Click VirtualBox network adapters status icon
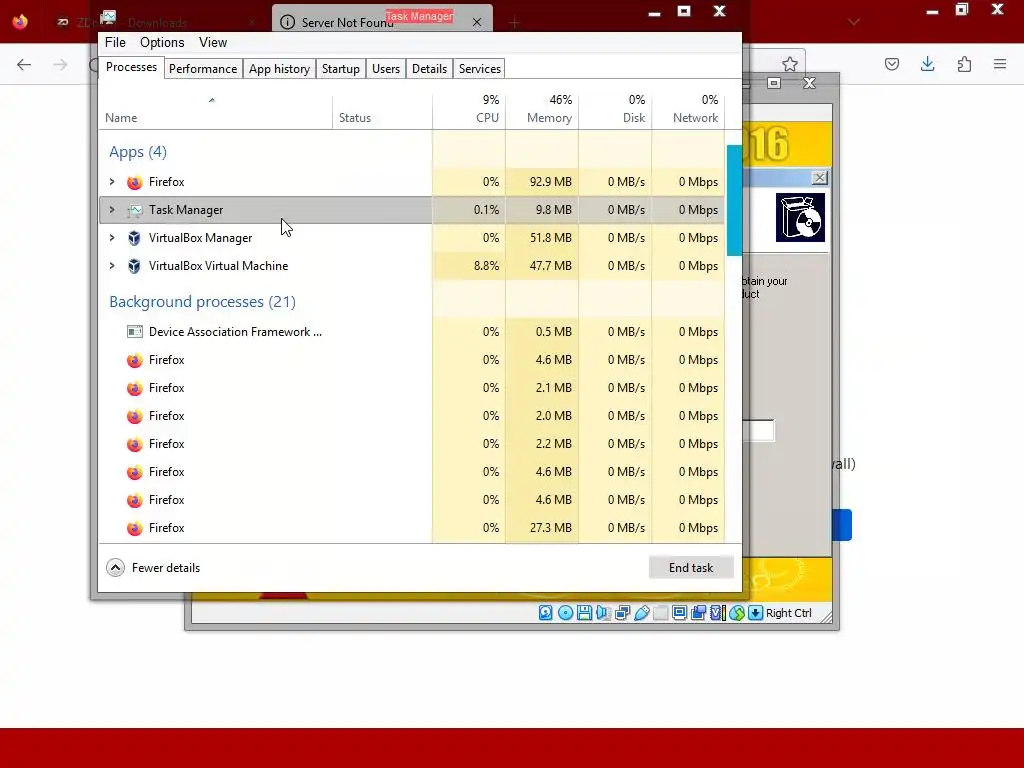Image resolution: width=1024 pixels, height=768 pixels. 622,613
